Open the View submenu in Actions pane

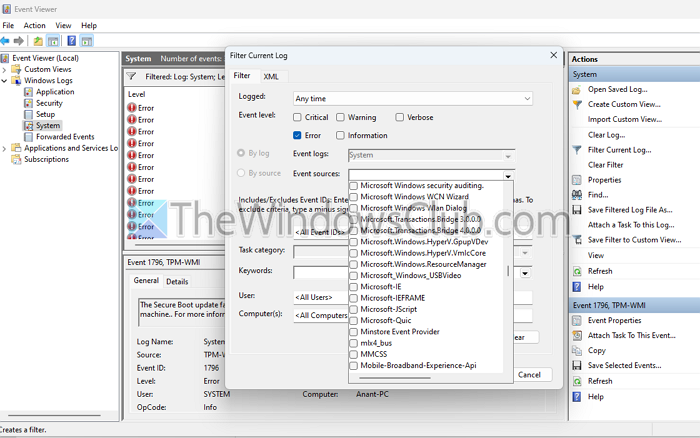[596, 255]
